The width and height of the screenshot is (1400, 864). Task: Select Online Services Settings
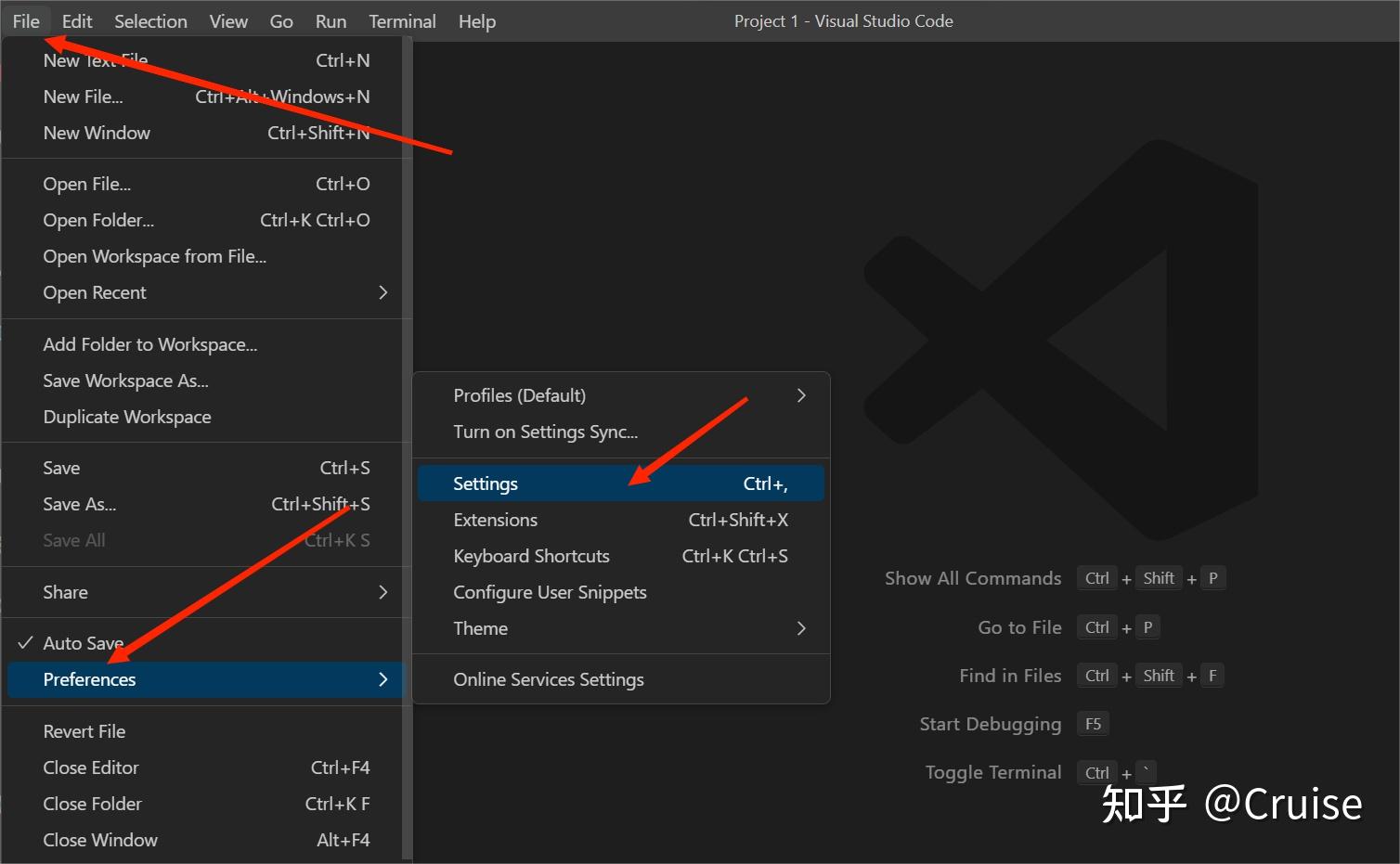[x=548, y=678]
